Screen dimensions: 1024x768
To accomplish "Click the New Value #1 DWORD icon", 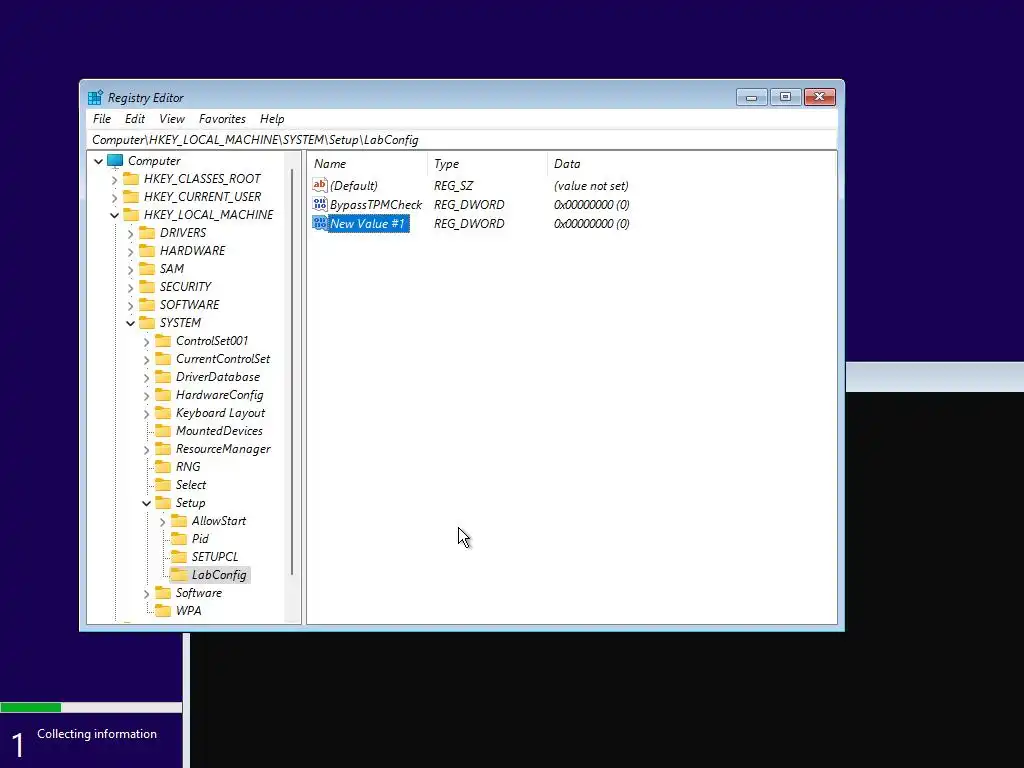I will [319, 223].
